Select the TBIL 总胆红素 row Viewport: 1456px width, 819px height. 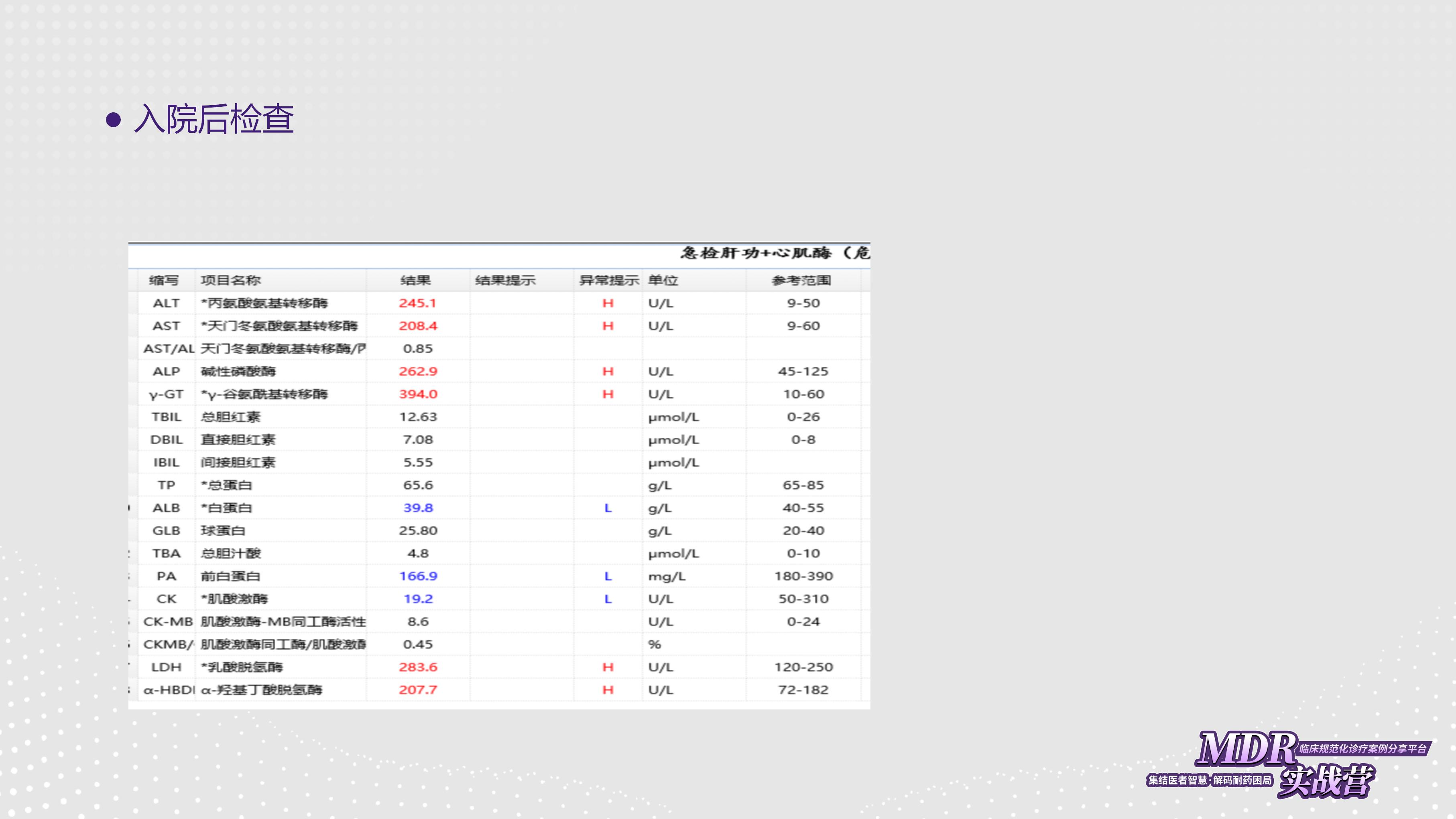pyautogui.click(x=231, y=417)
